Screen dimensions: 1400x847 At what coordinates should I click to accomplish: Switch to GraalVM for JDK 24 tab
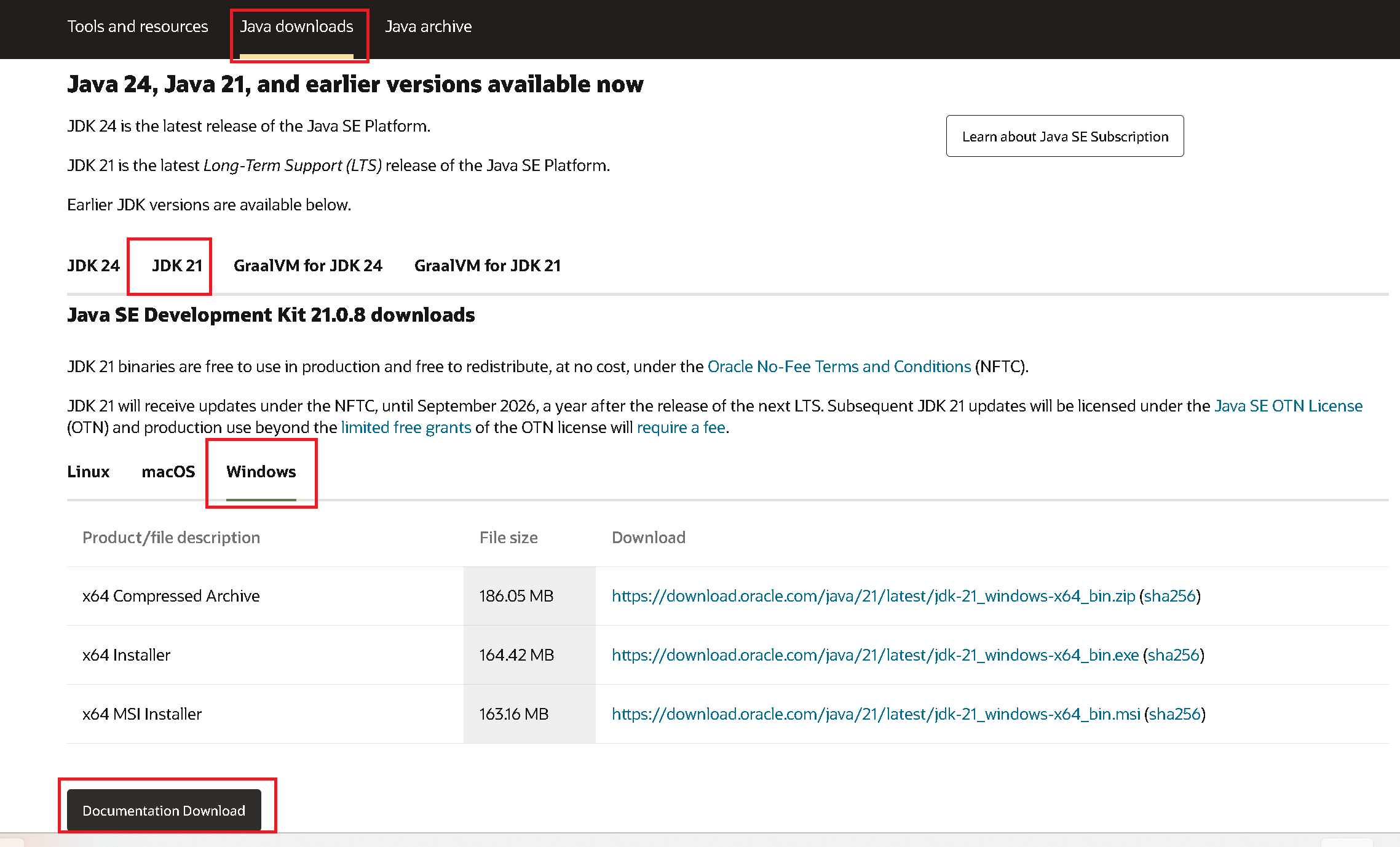pos(307,266)
